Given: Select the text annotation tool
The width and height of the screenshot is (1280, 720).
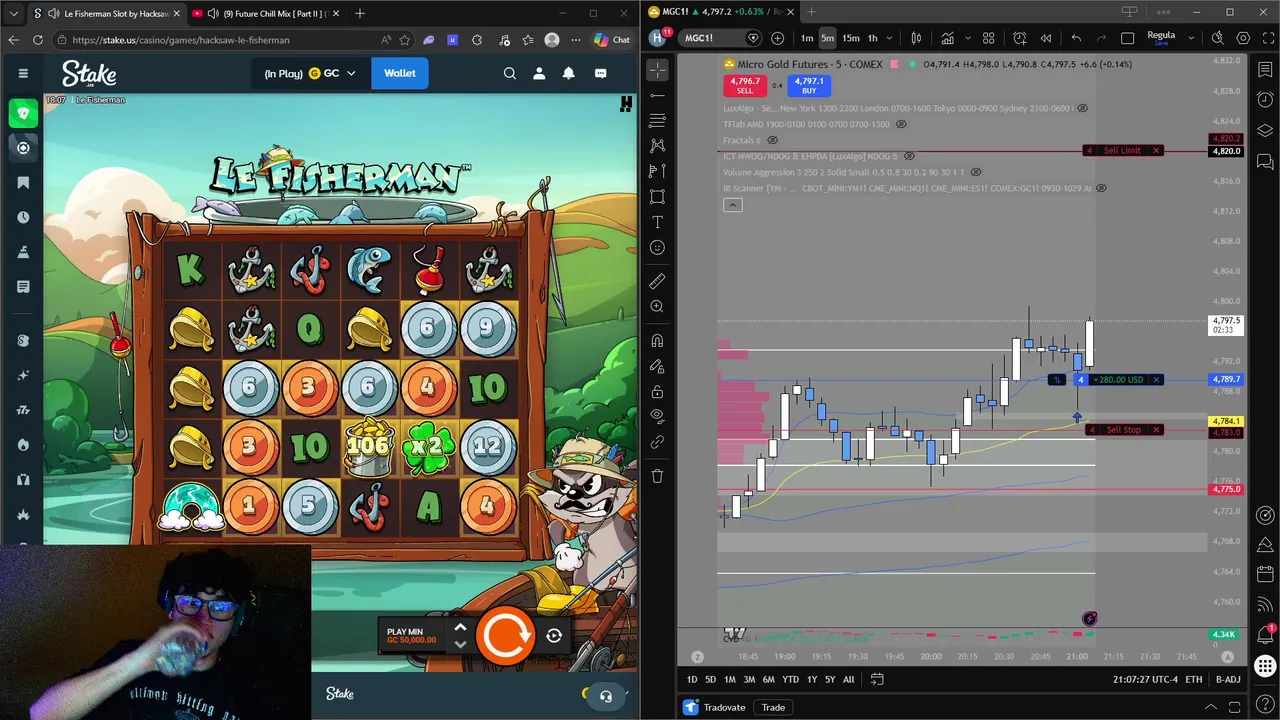Looking at the screenshot, I should [x=657, y=222].
